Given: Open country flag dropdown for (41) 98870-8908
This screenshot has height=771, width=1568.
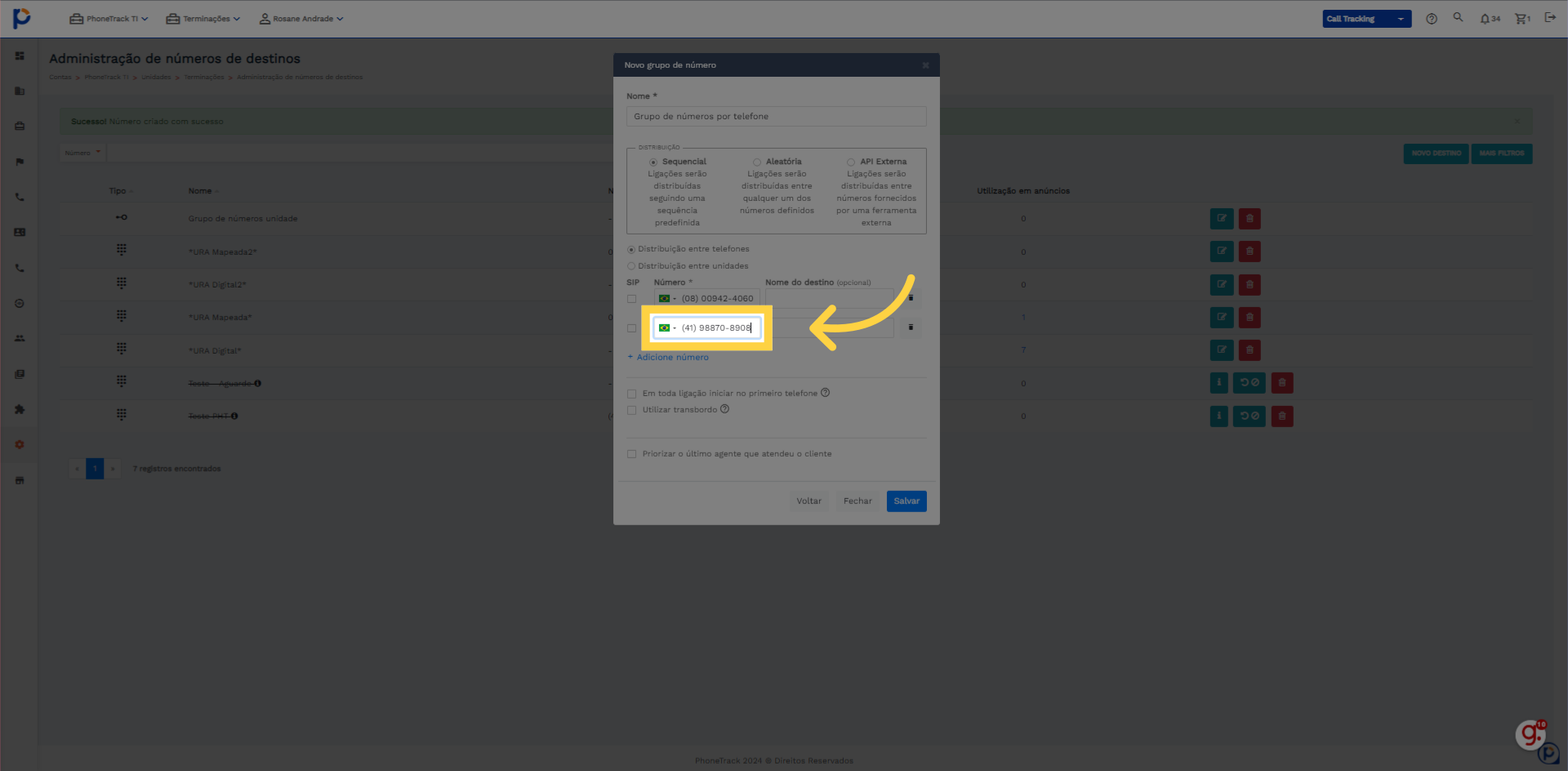Looking at the screenshot, I should click(667, 328).
